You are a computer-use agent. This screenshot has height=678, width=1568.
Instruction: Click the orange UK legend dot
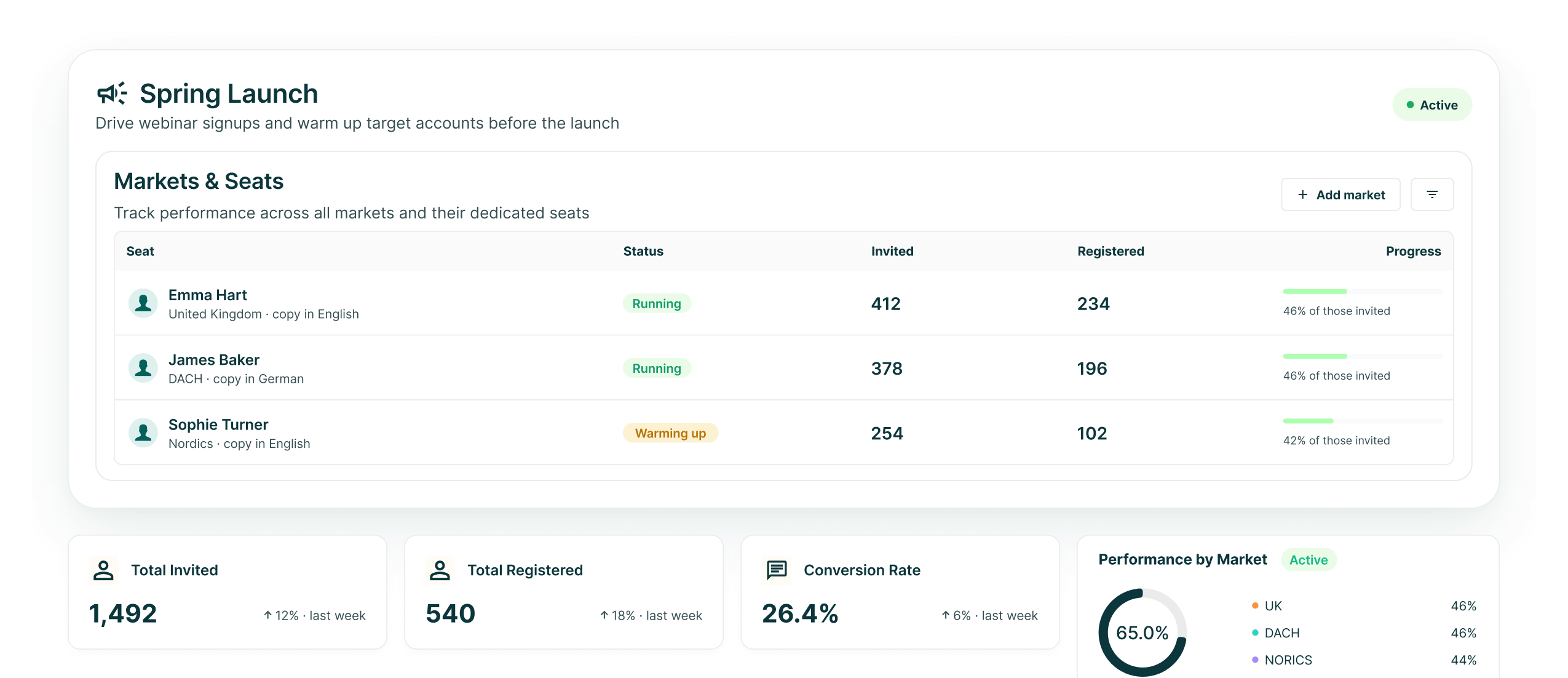coord(1255,606)
